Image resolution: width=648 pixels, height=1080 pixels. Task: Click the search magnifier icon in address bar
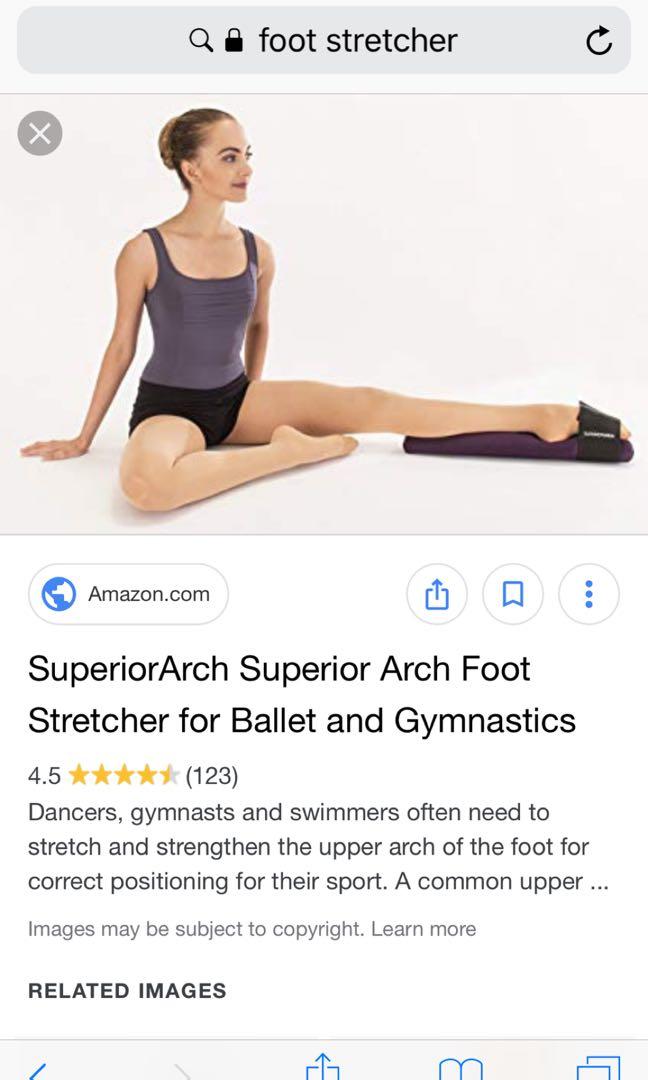click(x=200, y=41)
